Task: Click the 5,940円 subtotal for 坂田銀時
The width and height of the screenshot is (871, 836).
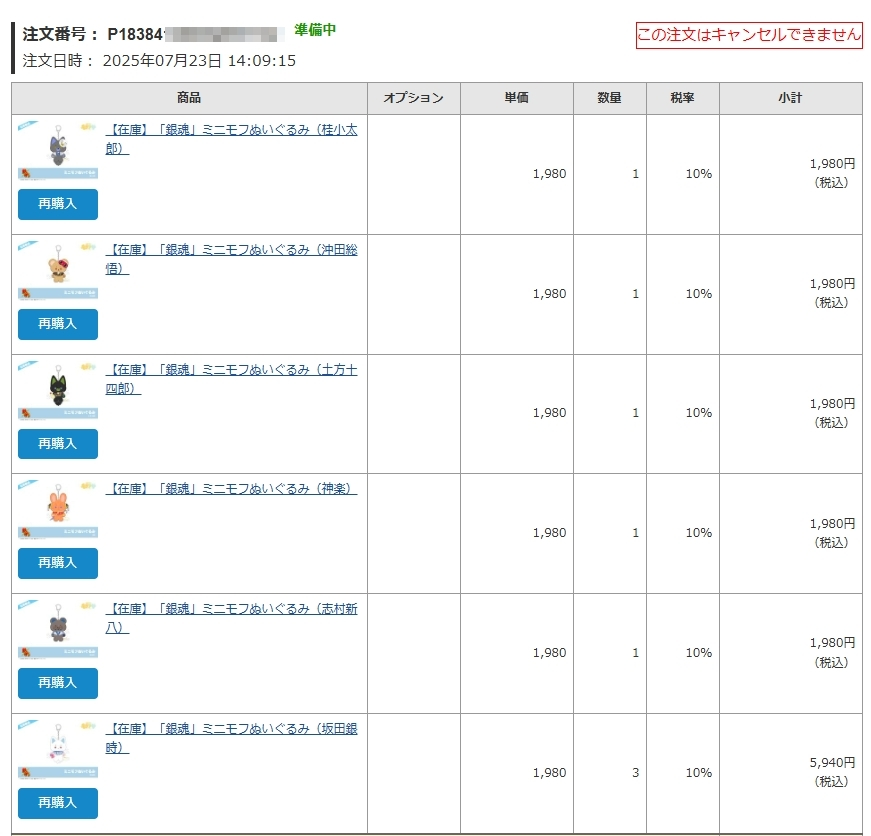Action: (x=832, y=763)
